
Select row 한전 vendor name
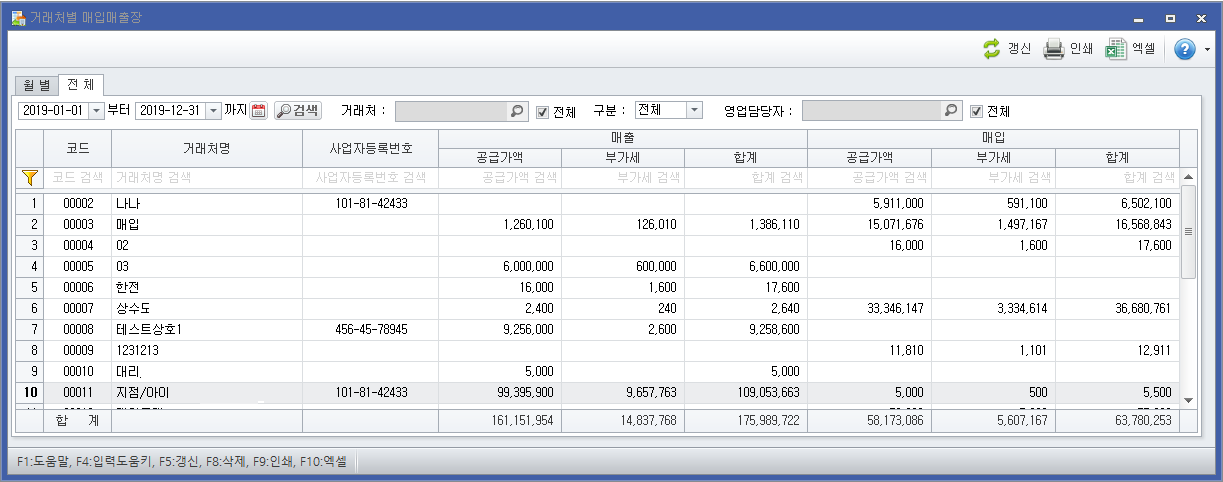[x=207, y=287]
